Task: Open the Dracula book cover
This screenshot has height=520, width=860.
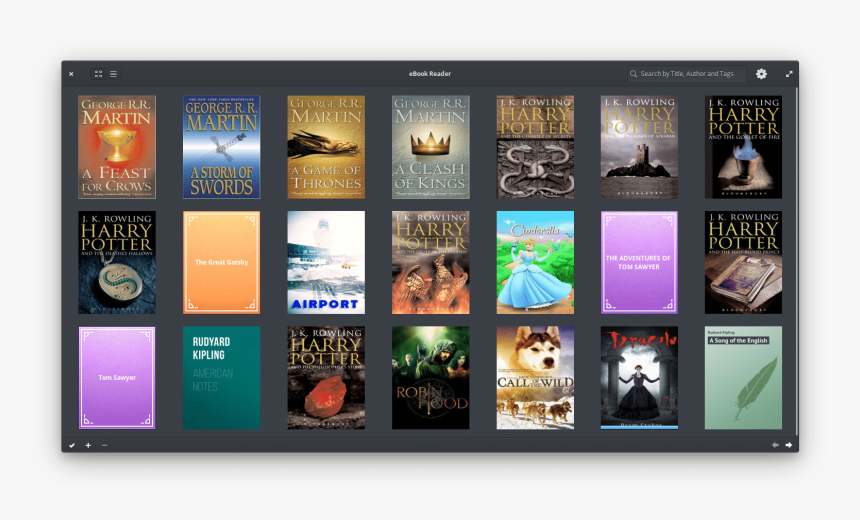Action: point(640,378)
